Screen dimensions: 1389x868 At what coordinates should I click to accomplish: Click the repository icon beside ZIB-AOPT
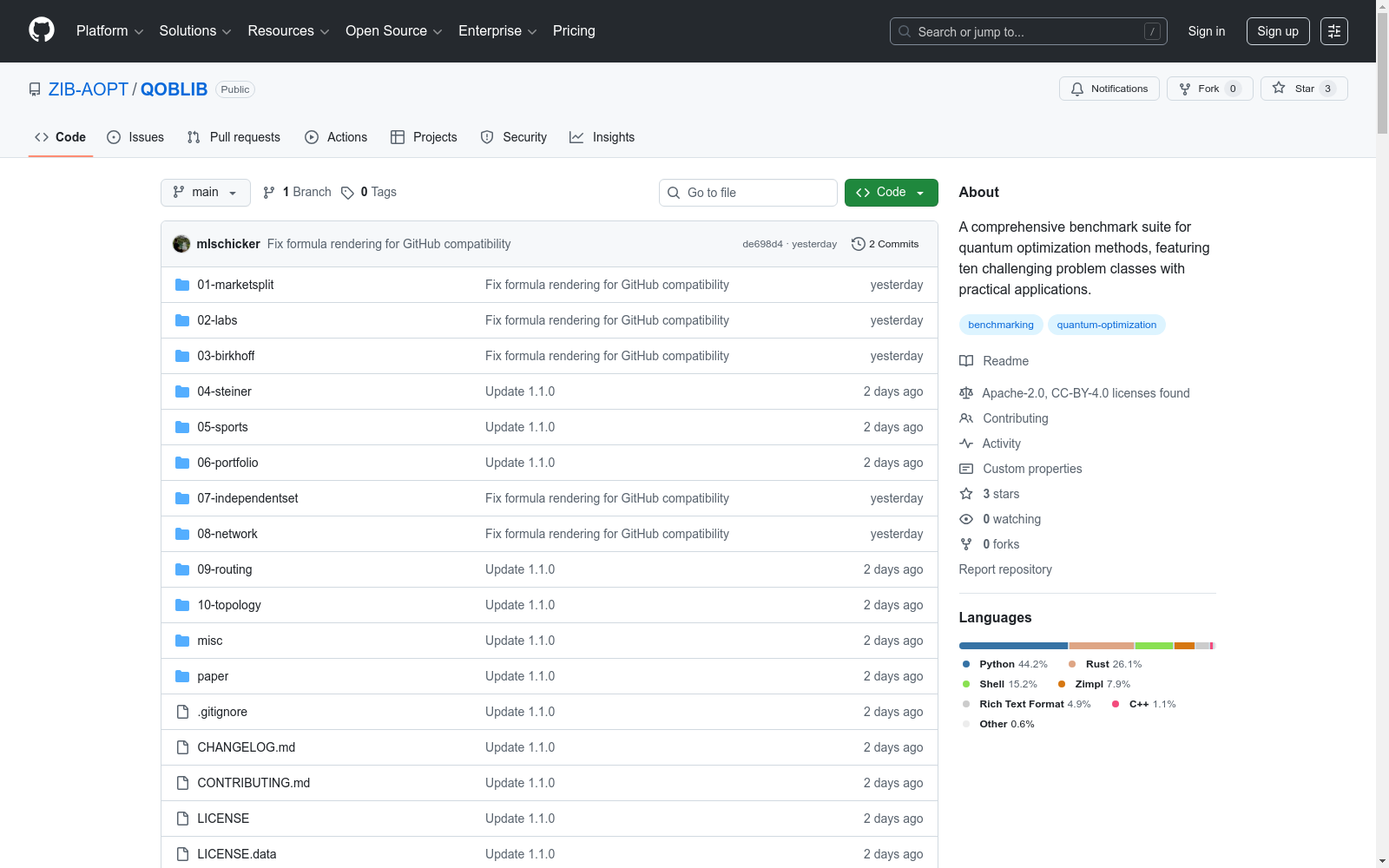coord(35,89)
